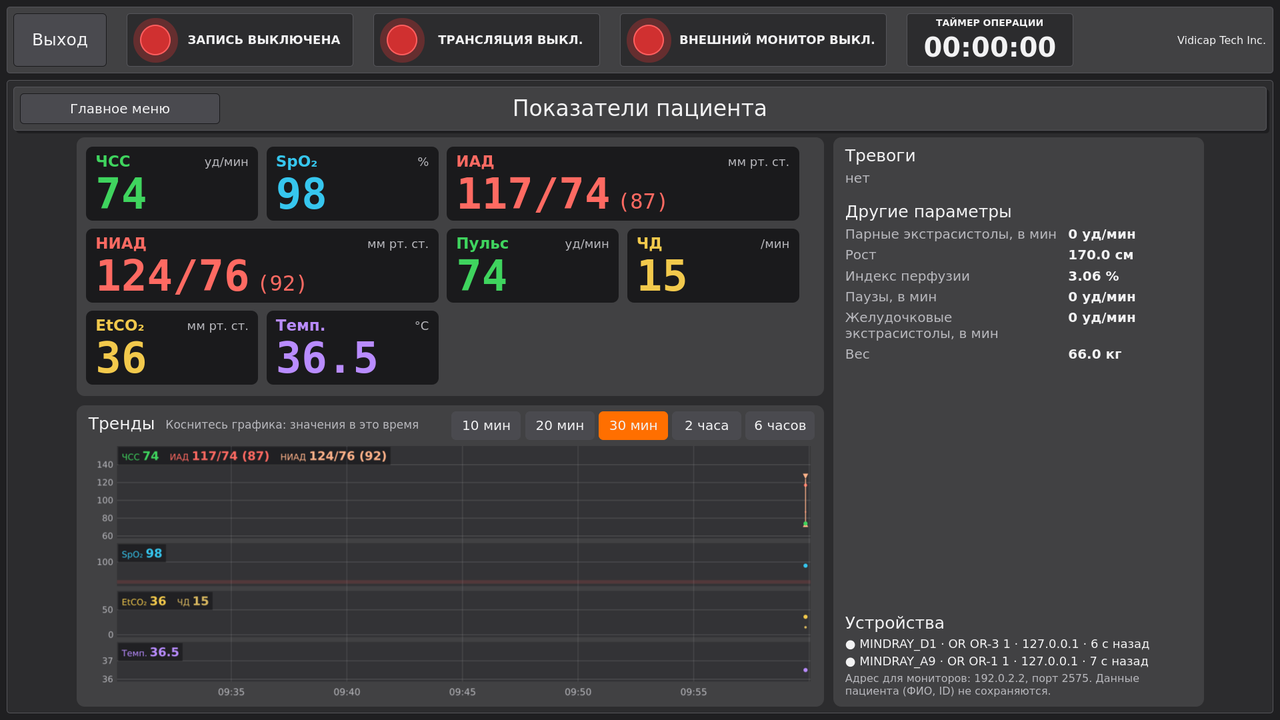1280x720 pixels.
Task: Click the 'Паузы, в мин' row label
Action: [893, 297]
